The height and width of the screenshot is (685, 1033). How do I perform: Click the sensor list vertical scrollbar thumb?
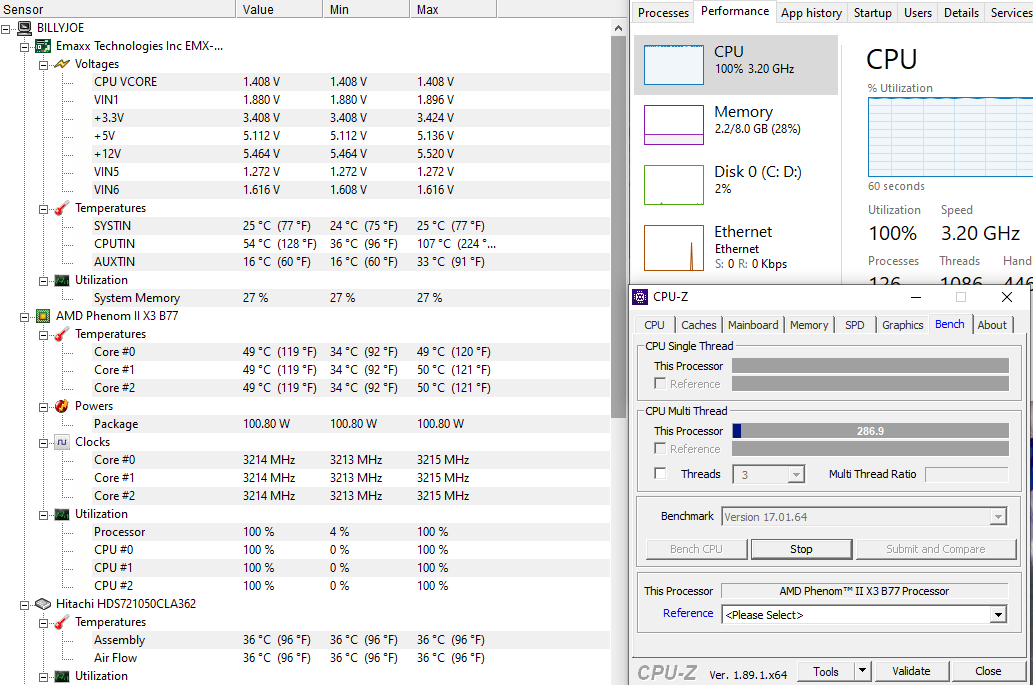[x=618, y=227]
